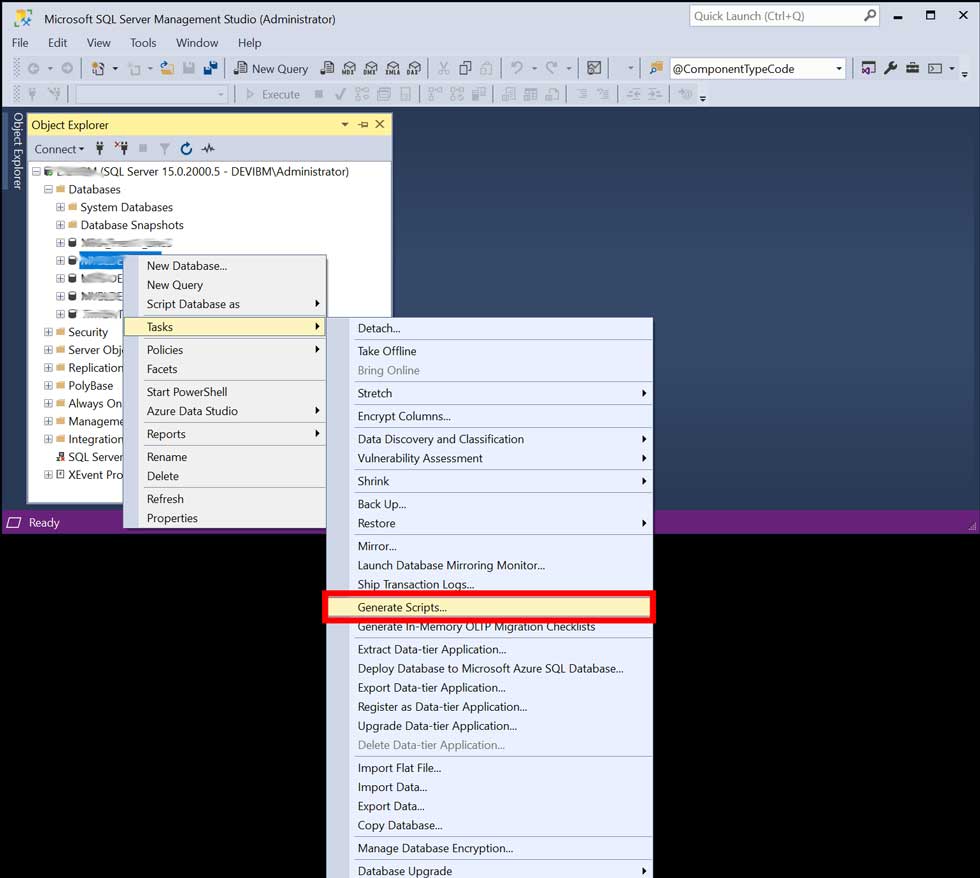Collapse the server root node
This screenshot has width=980, height=878.
pos(36,171)
